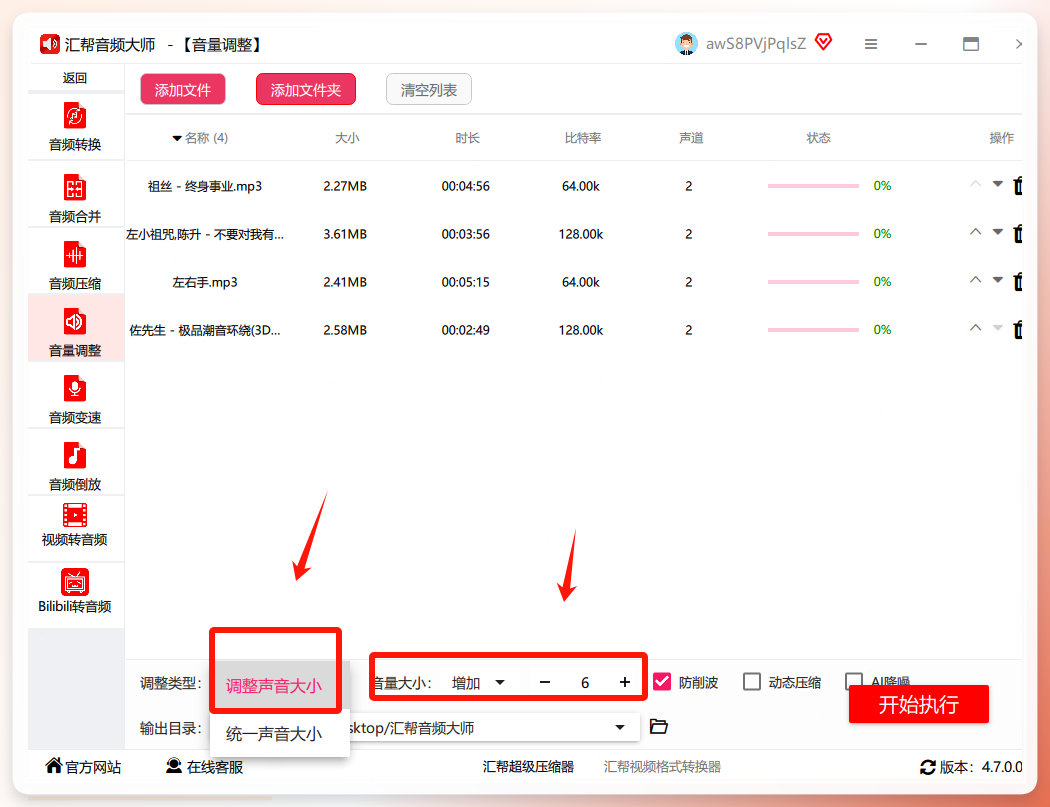The image size is (1050, 807).
Task: Click the 00:05:15 duration cell
Action: [465, 282]
